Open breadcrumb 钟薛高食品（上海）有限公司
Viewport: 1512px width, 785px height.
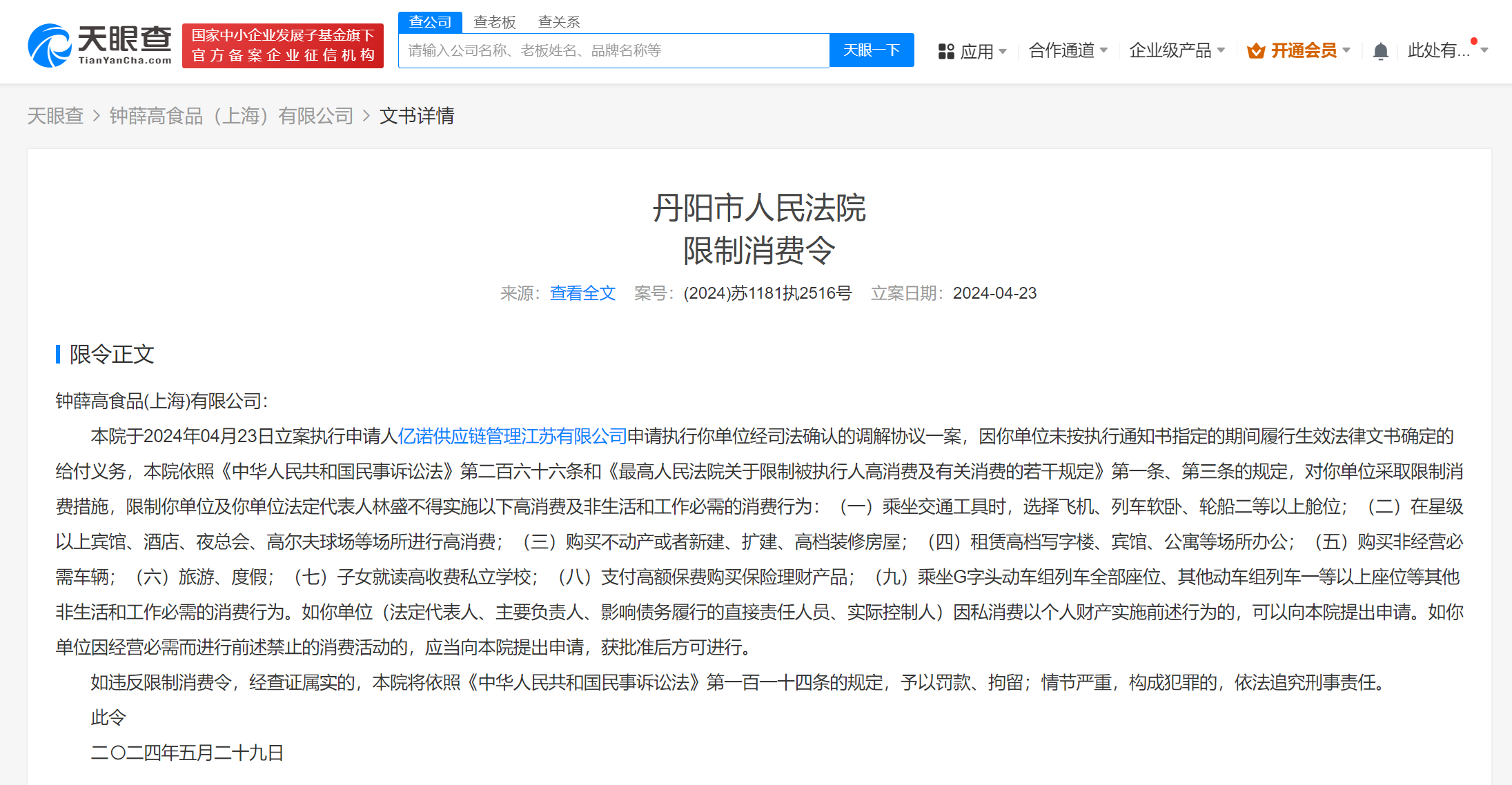tap(230, 116)
